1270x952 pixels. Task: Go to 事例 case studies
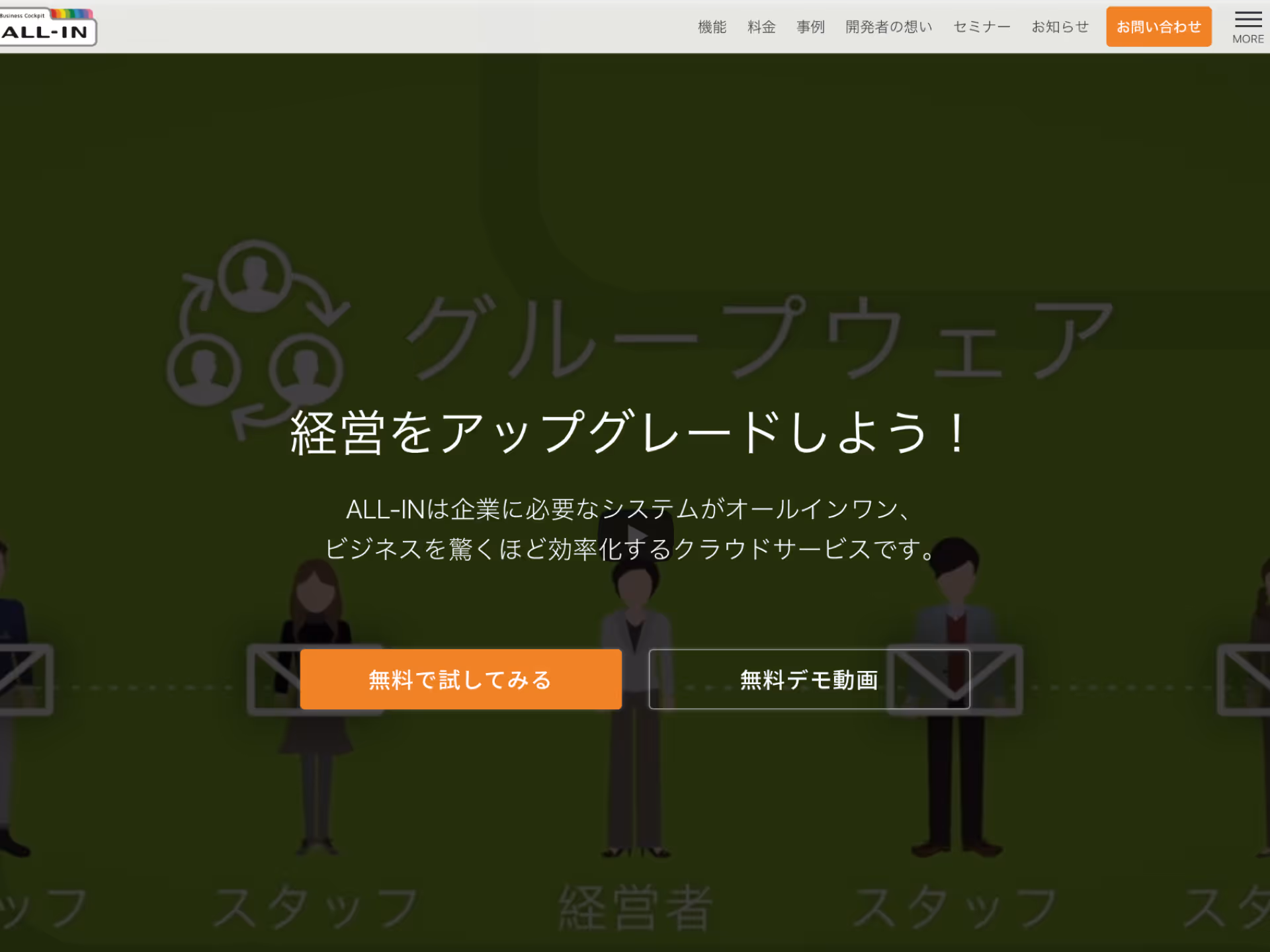point(810,27)
